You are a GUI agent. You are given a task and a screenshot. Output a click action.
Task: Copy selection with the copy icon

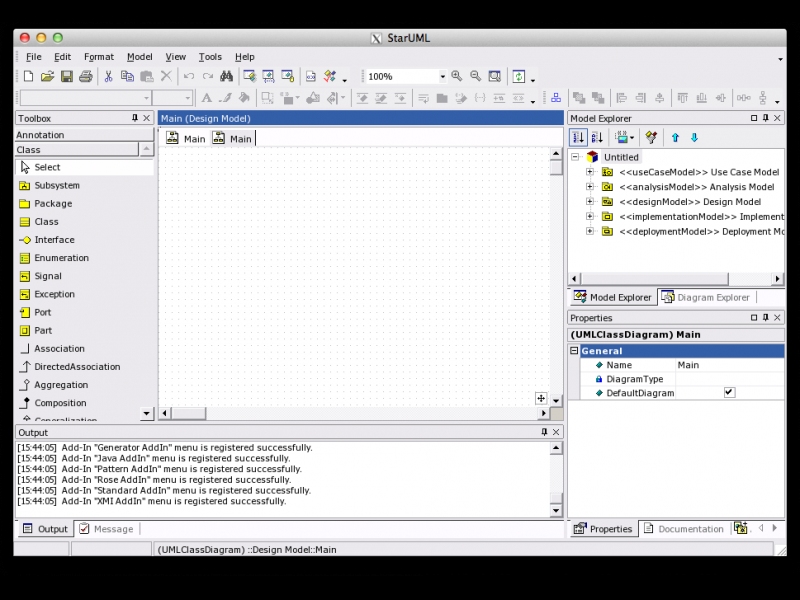pyautogui.click(x=127, y=77)
